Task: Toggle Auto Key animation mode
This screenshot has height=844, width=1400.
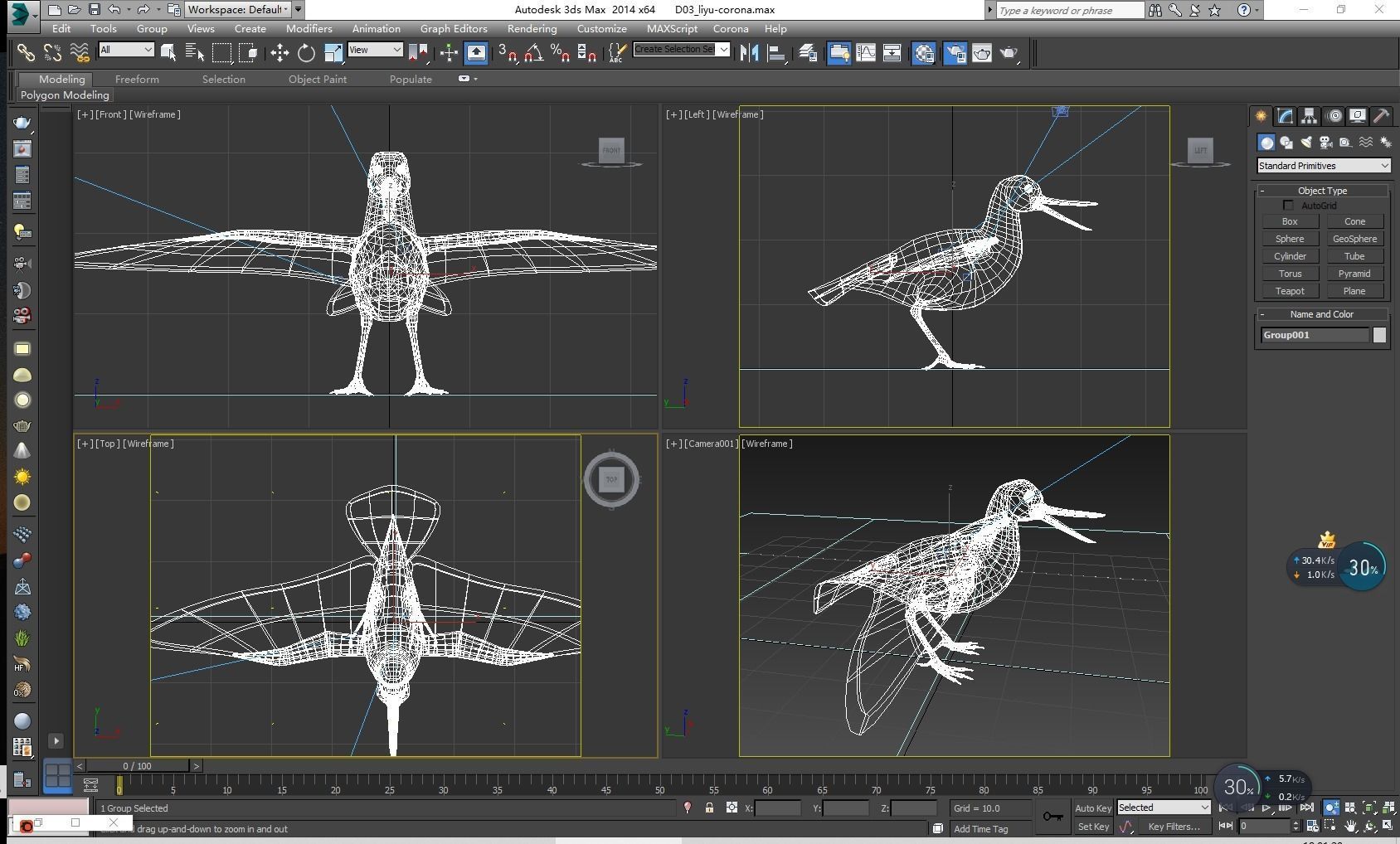Action: point(1093,808)
